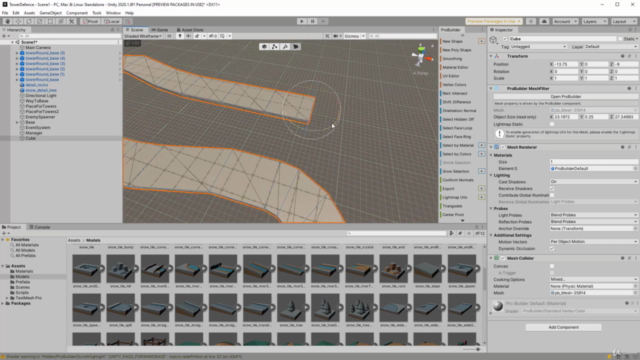The height and width of the screenshot is (360, 640).
Task: Click the scene orientation gizmo
Action: tap(421, 56)
